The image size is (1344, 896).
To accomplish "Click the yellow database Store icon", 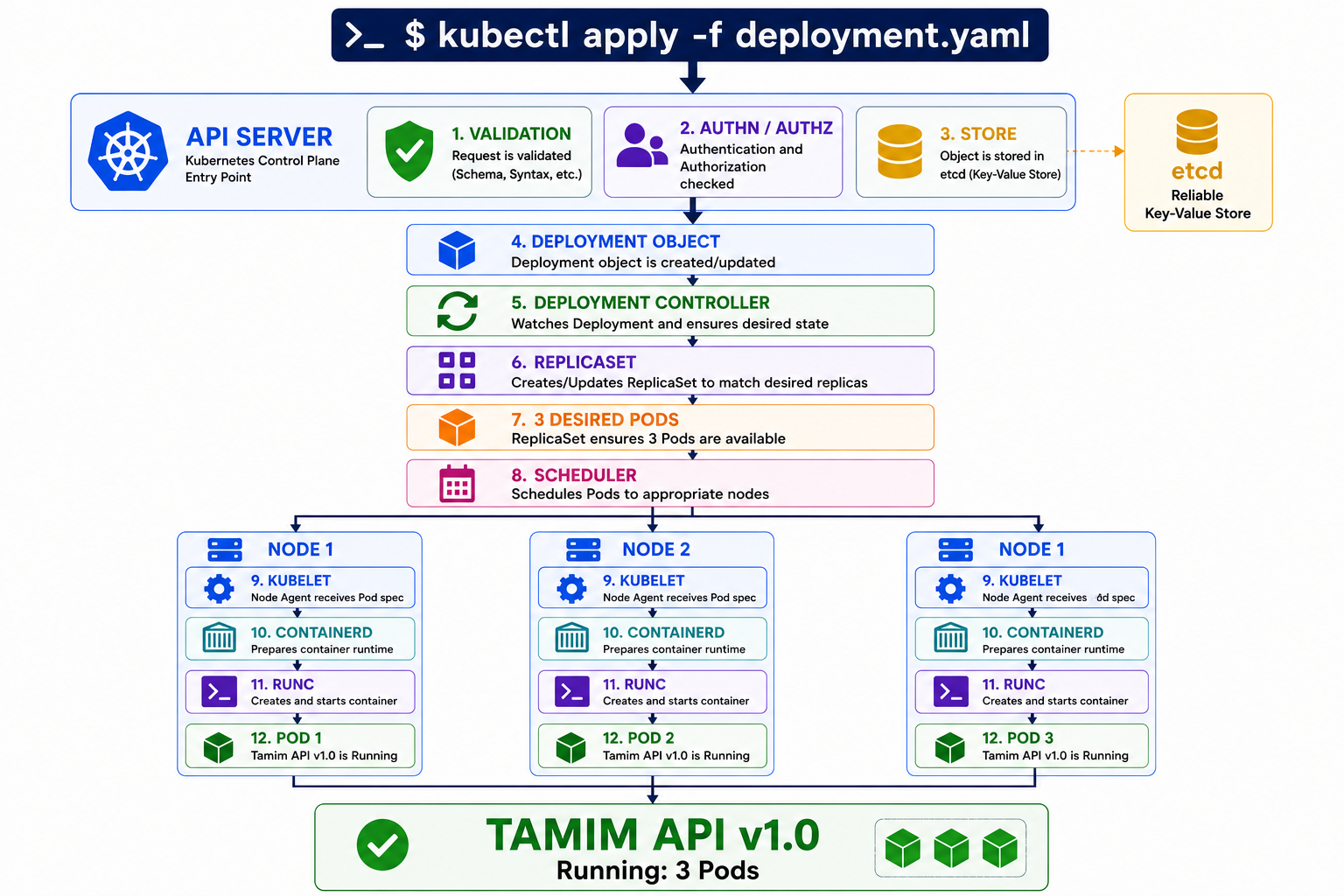I will pos(899,151).
